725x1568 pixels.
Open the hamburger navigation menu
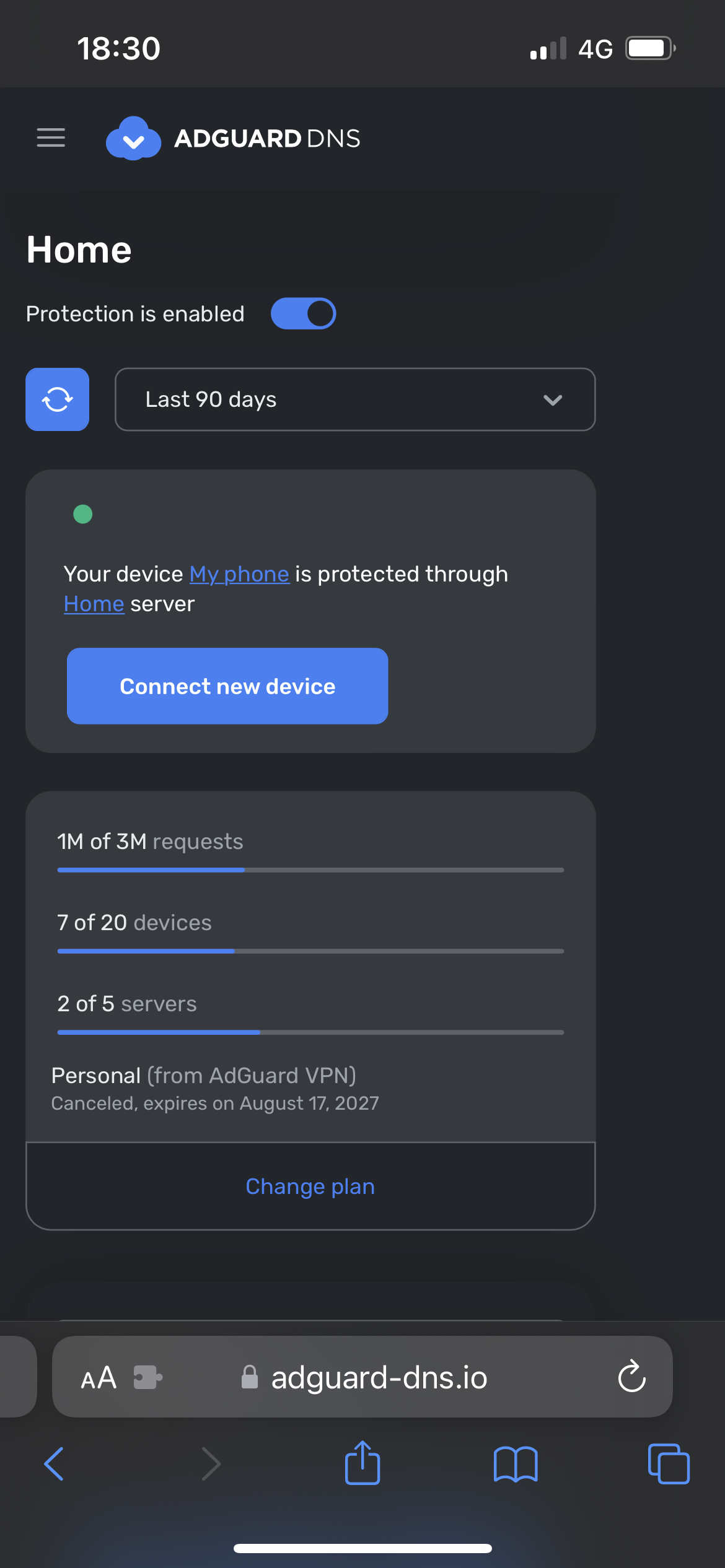click(51, 137)
